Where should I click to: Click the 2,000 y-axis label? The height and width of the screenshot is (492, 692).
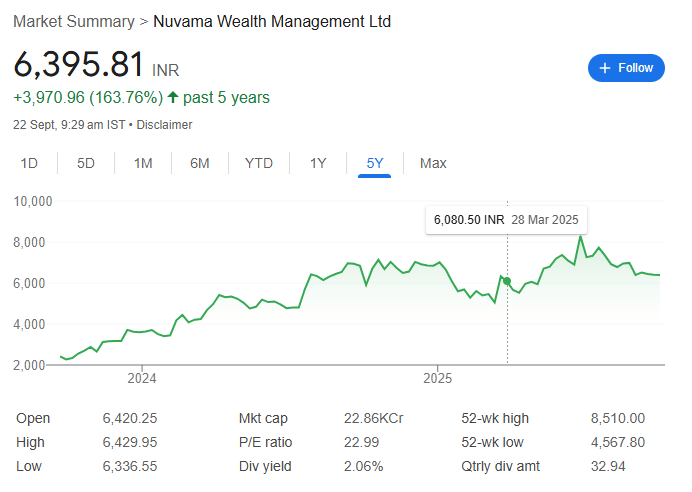pyautogui.click(x=29, y=365)
